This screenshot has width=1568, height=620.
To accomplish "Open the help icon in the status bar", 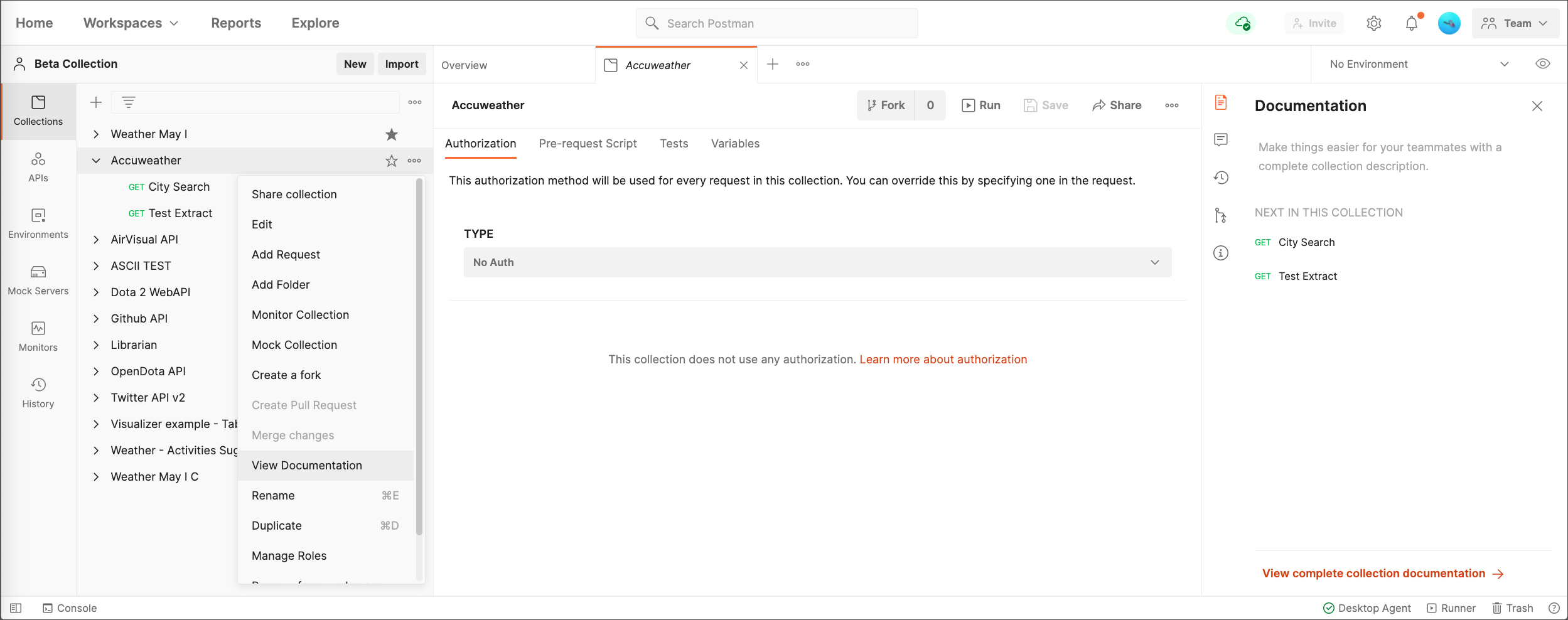I will tap(1554, 608).
